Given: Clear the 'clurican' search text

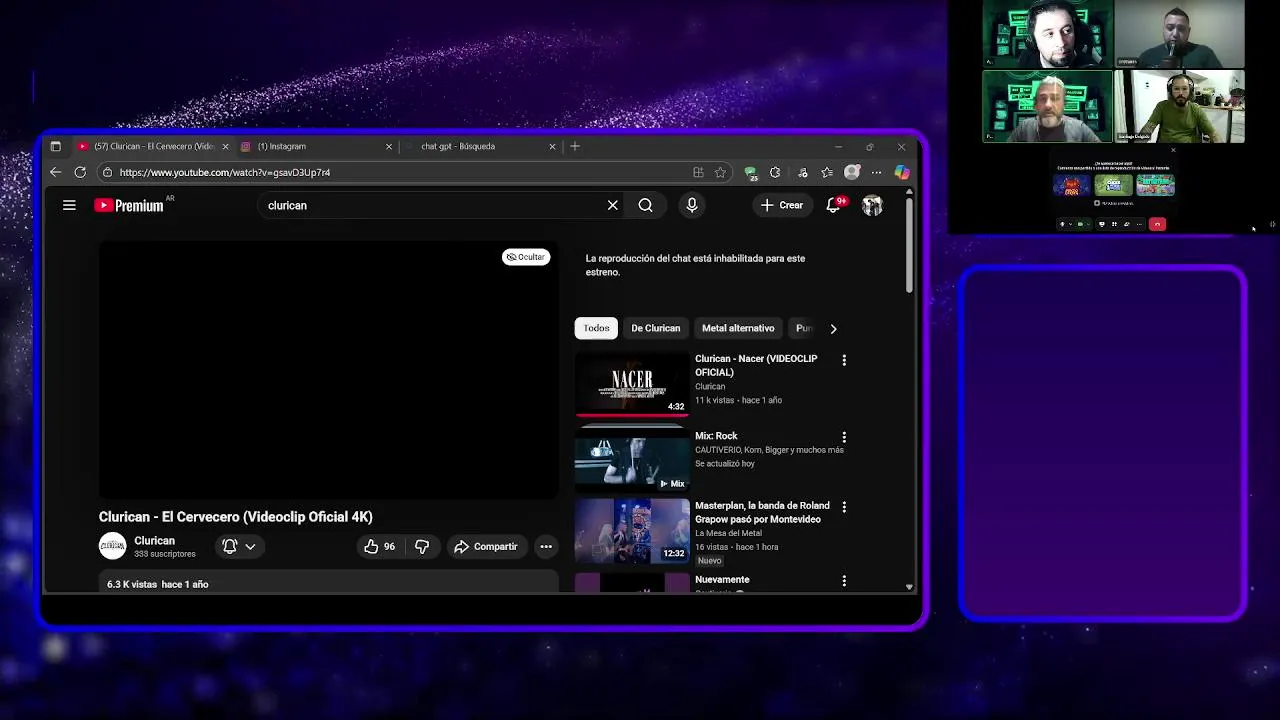Looking at the screenshot, I should [612, 205].
